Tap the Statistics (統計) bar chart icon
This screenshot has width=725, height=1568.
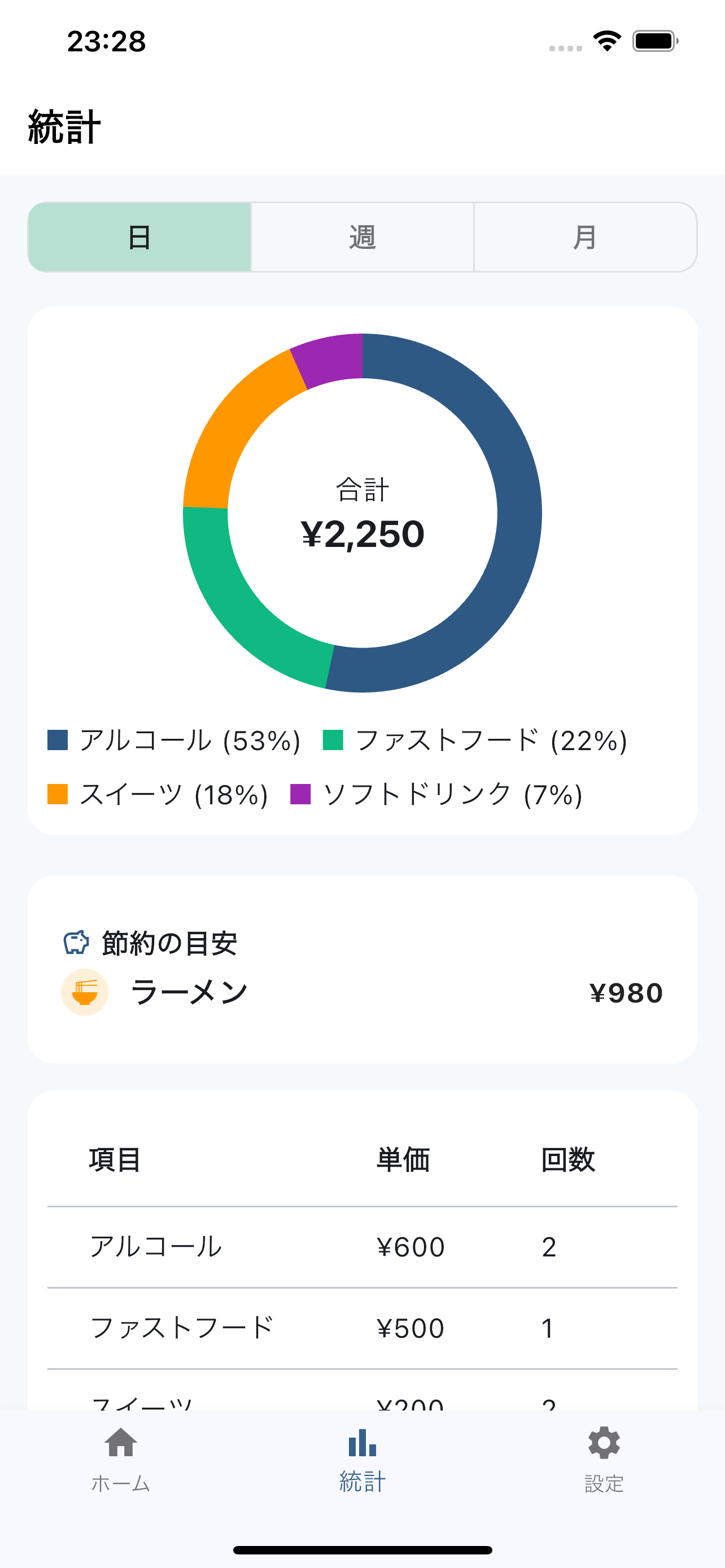pyautogui.click(x=362, y=1443)
